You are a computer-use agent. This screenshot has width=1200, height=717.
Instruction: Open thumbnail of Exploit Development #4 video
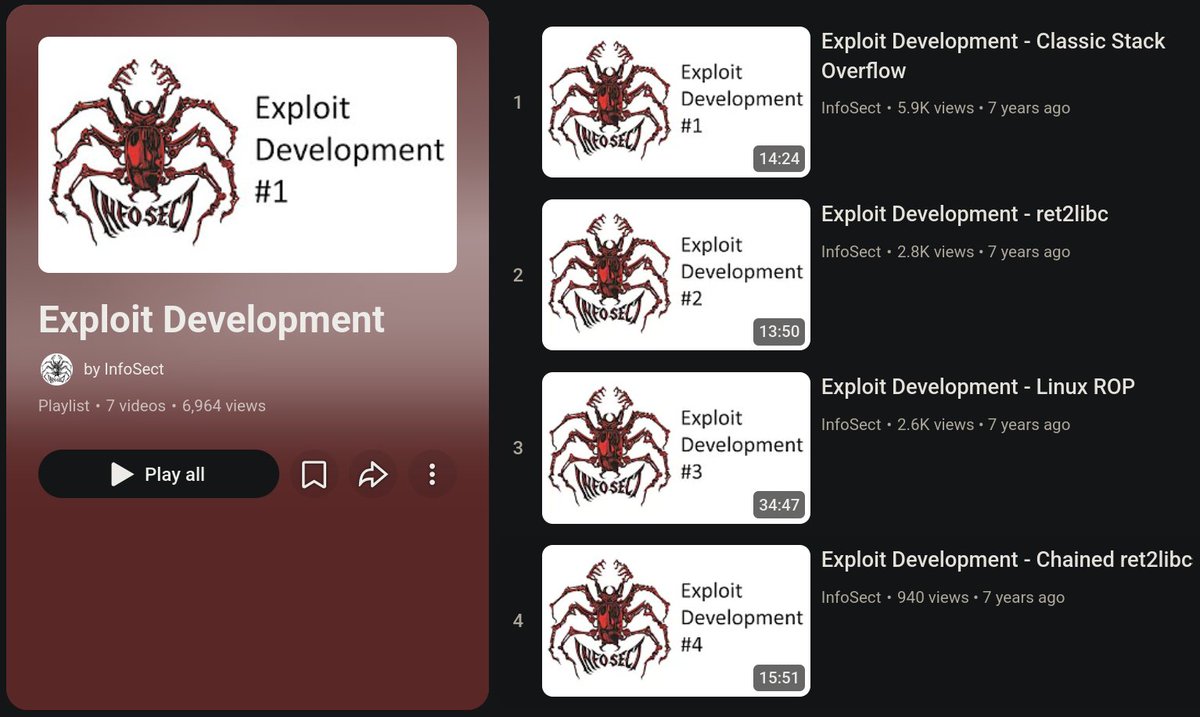coord(676,621)
